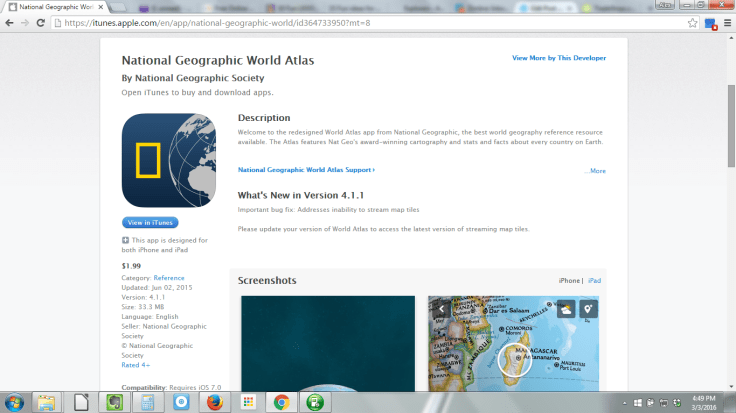Open View More by This Developer link
Viewport: 736px width, 413px height.
(x=559, y=58)
